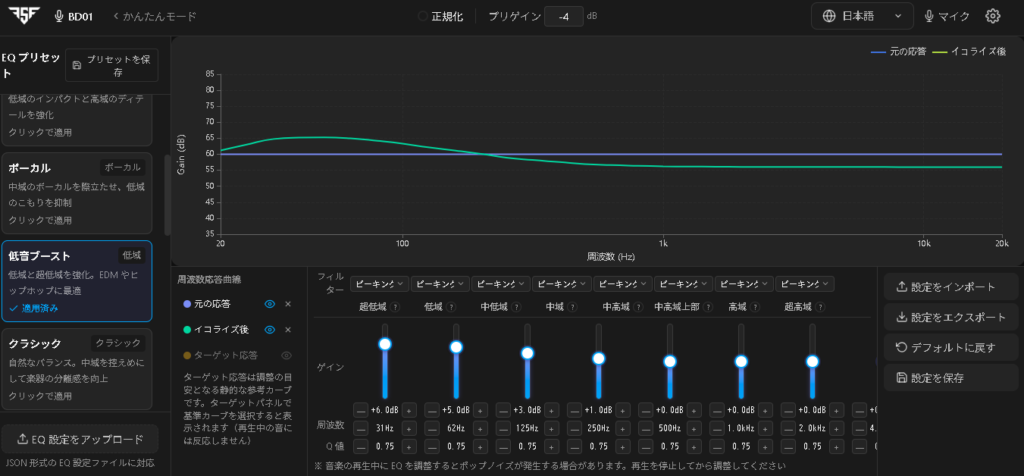Raise the 500Hz frequency with plus
The height and width of the screenshot is (476, 1024).
pyautogui.click(x=694, y=428)
